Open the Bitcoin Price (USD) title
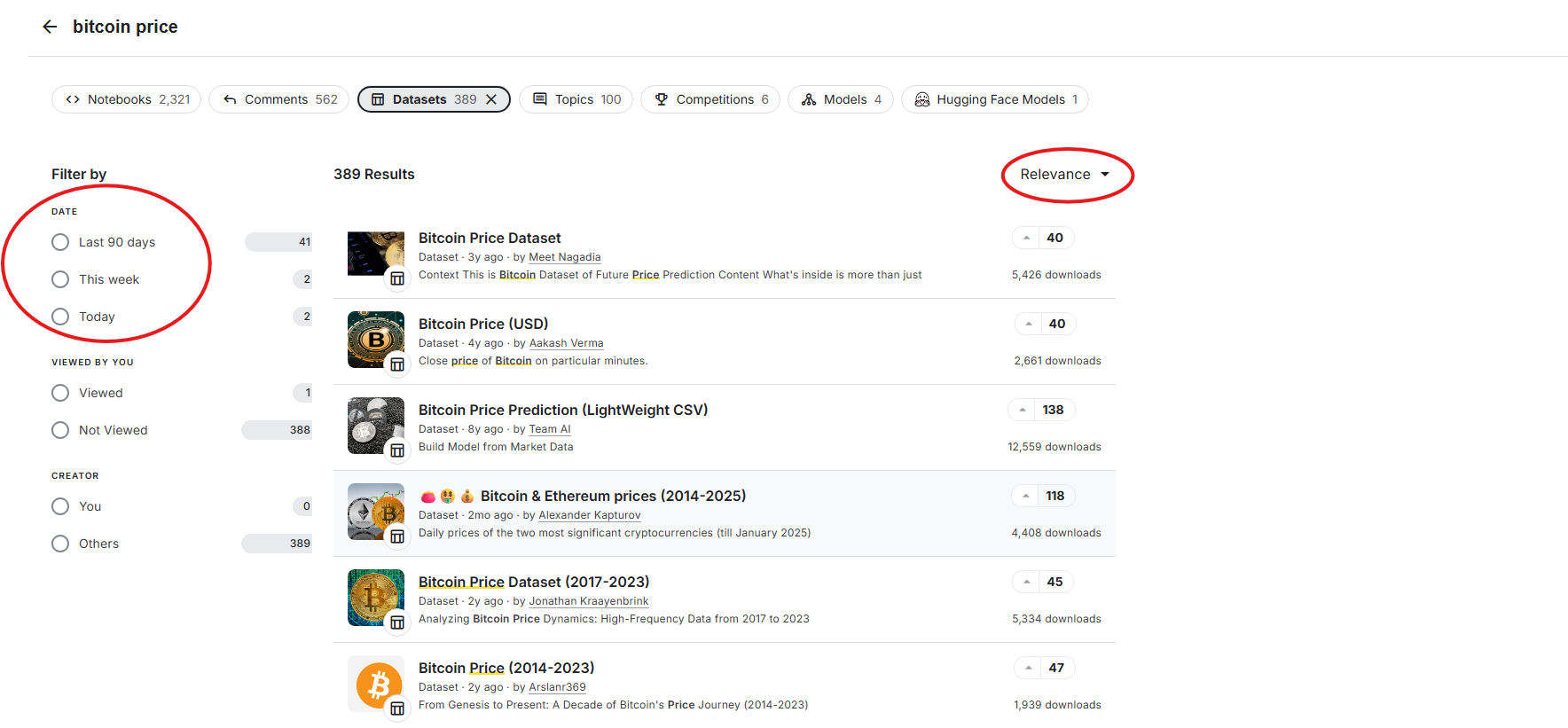The height and width of the screenshot is (728, 1568). 483,324
